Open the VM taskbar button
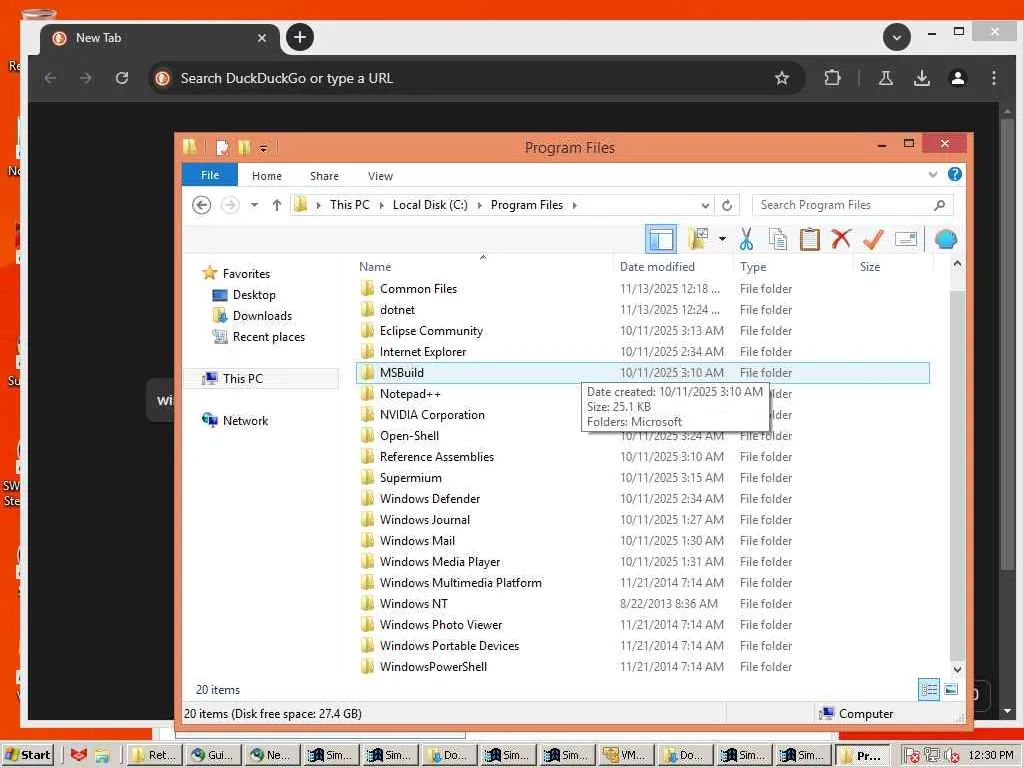Image resolution: width=1024 pixels, height=768 pixels. click(625, 755)
